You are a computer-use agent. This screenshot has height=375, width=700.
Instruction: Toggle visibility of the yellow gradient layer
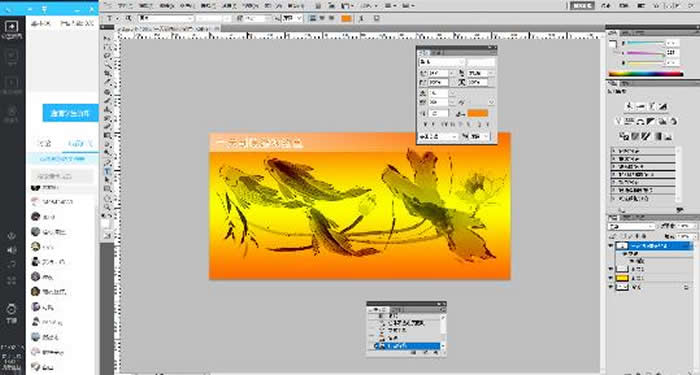coord(611,278)
